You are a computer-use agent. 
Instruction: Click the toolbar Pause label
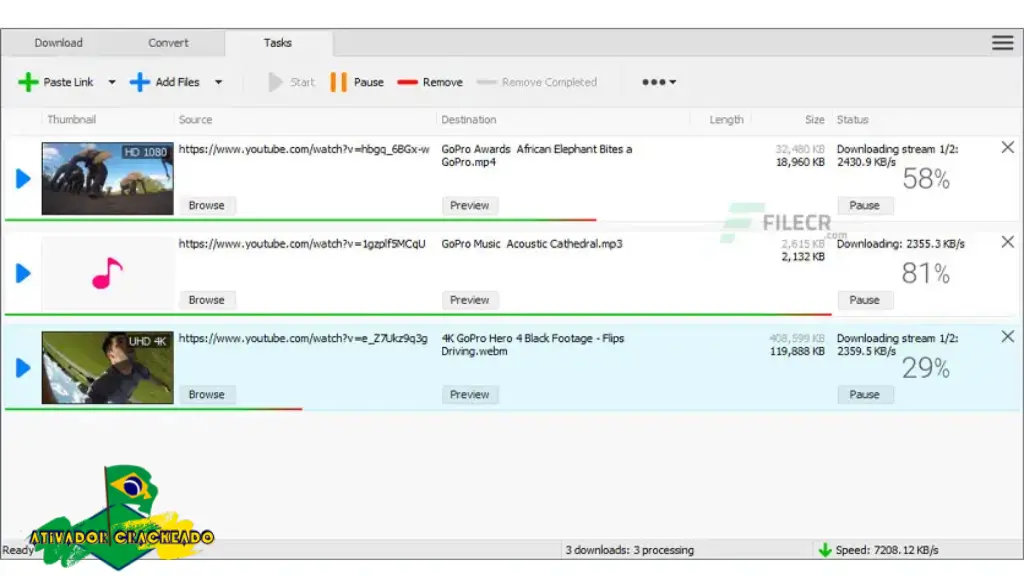tap(368, 82)
